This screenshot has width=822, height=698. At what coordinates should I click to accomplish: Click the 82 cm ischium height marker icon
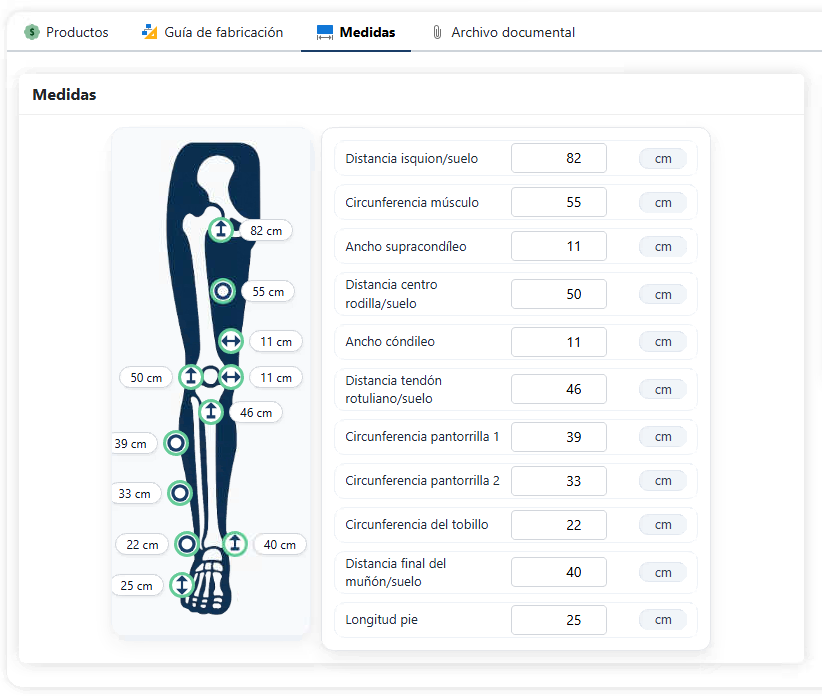pos(221,230)
